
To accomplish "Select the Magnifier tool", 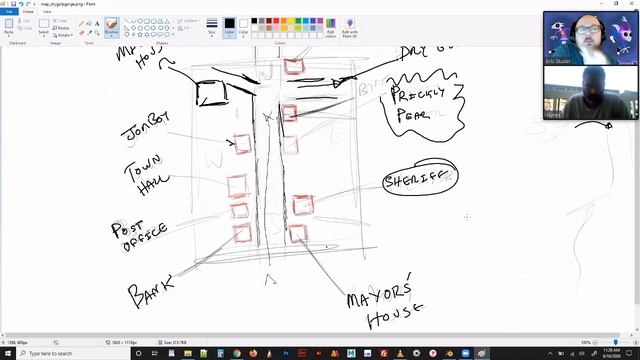I will pyautogui.click(x=97, y=33).
